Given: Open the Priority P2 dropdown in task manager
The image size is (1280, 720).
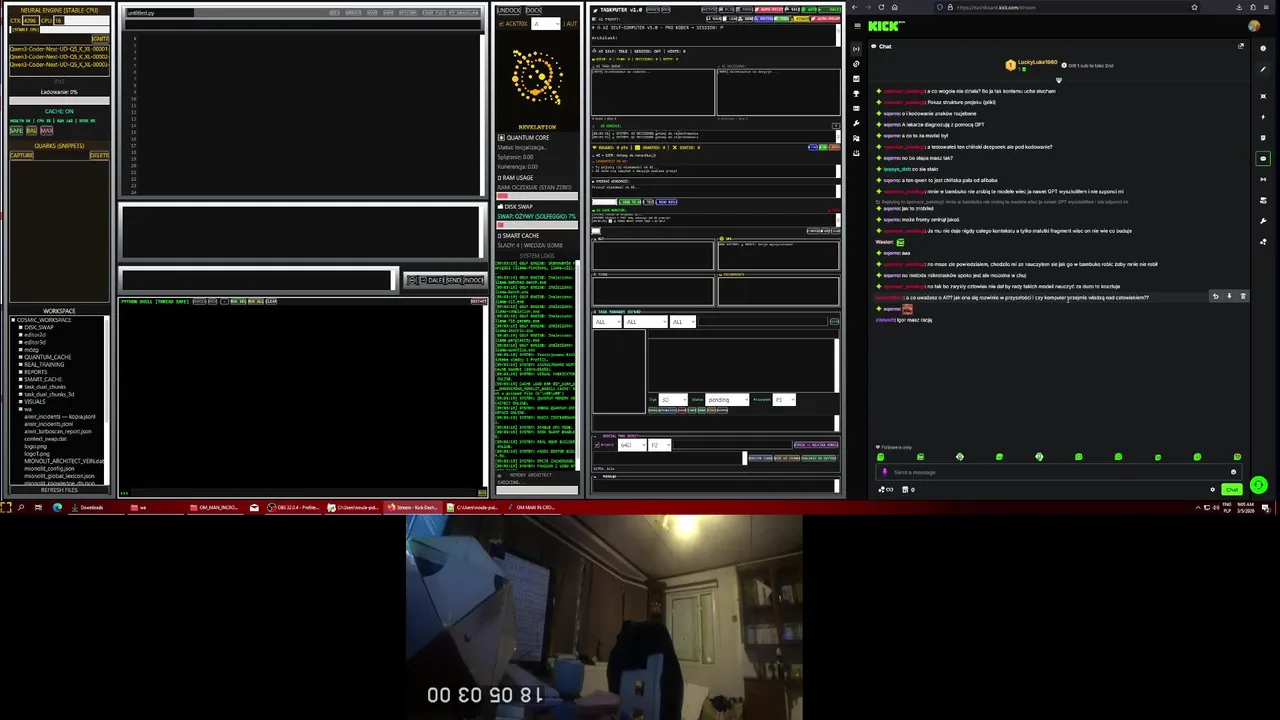Looking at the screenshot, I should tap(784, 399).
